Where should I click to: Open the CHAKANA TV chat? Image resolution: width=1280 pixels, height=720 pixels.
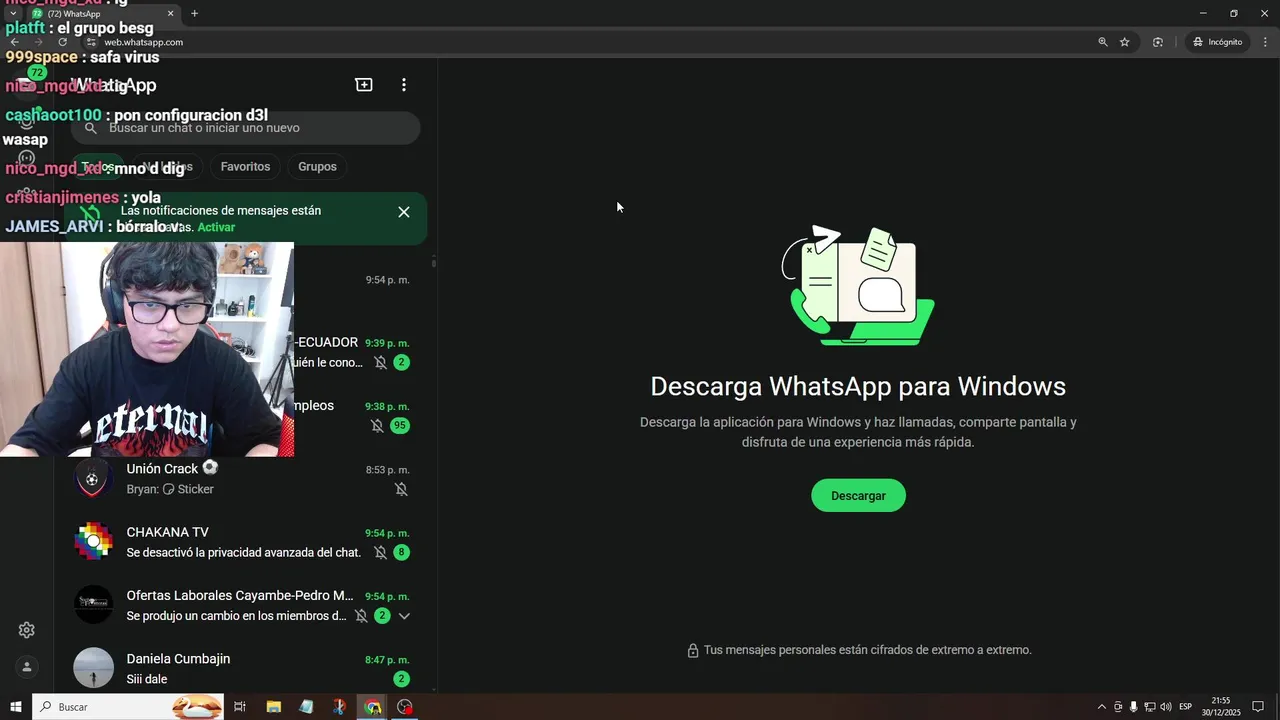pos(245,542)
